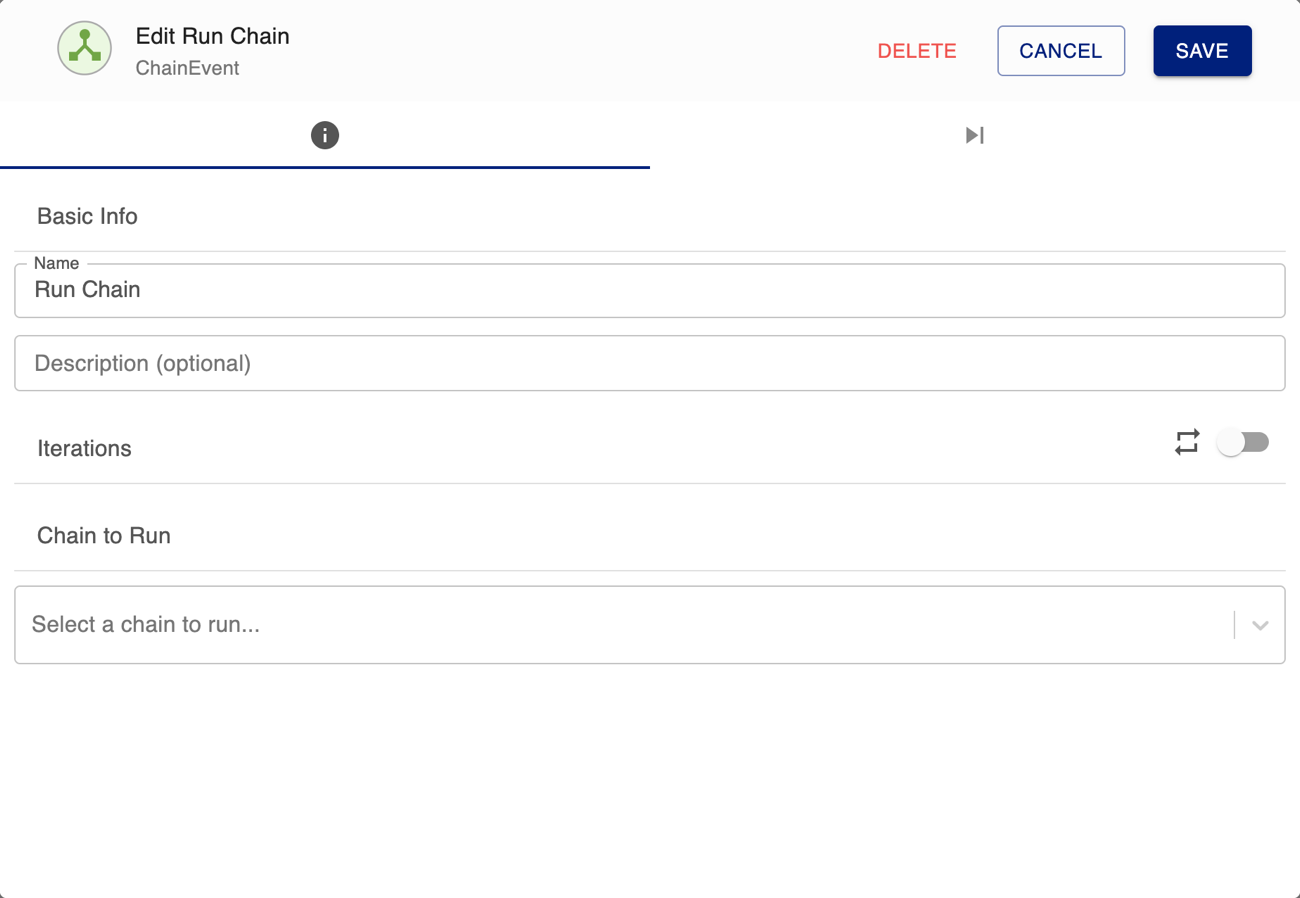Click the Chain to Run section label
This screenshot has width=1300, height=898.
[103, 535]
